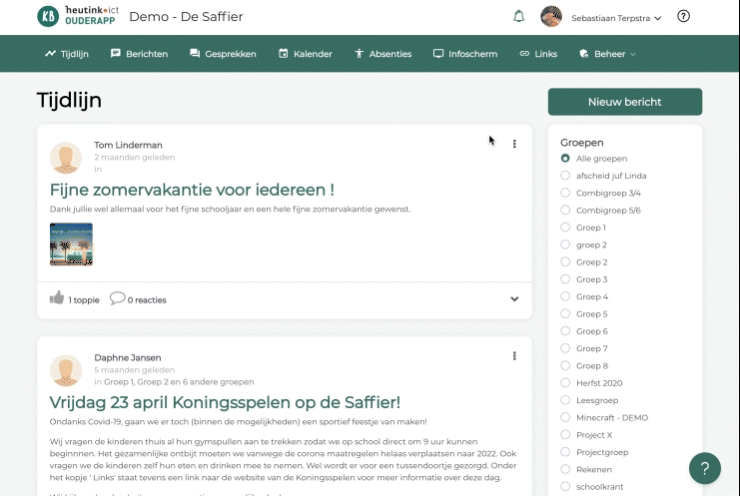The height and width of the screenshot is (496, 740).
Task: Open the summer vacation image thumbnail
Action: 71,243
